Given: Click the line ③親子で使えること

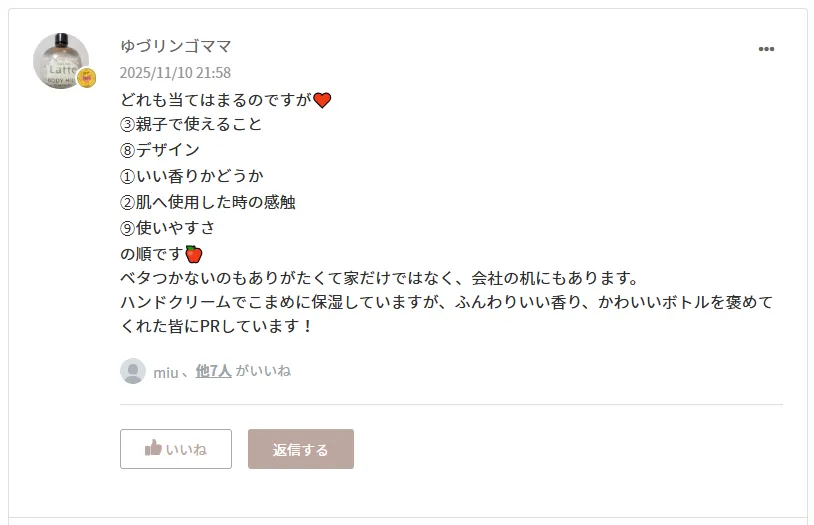Looking at the screenshot, I should point(191,124).
